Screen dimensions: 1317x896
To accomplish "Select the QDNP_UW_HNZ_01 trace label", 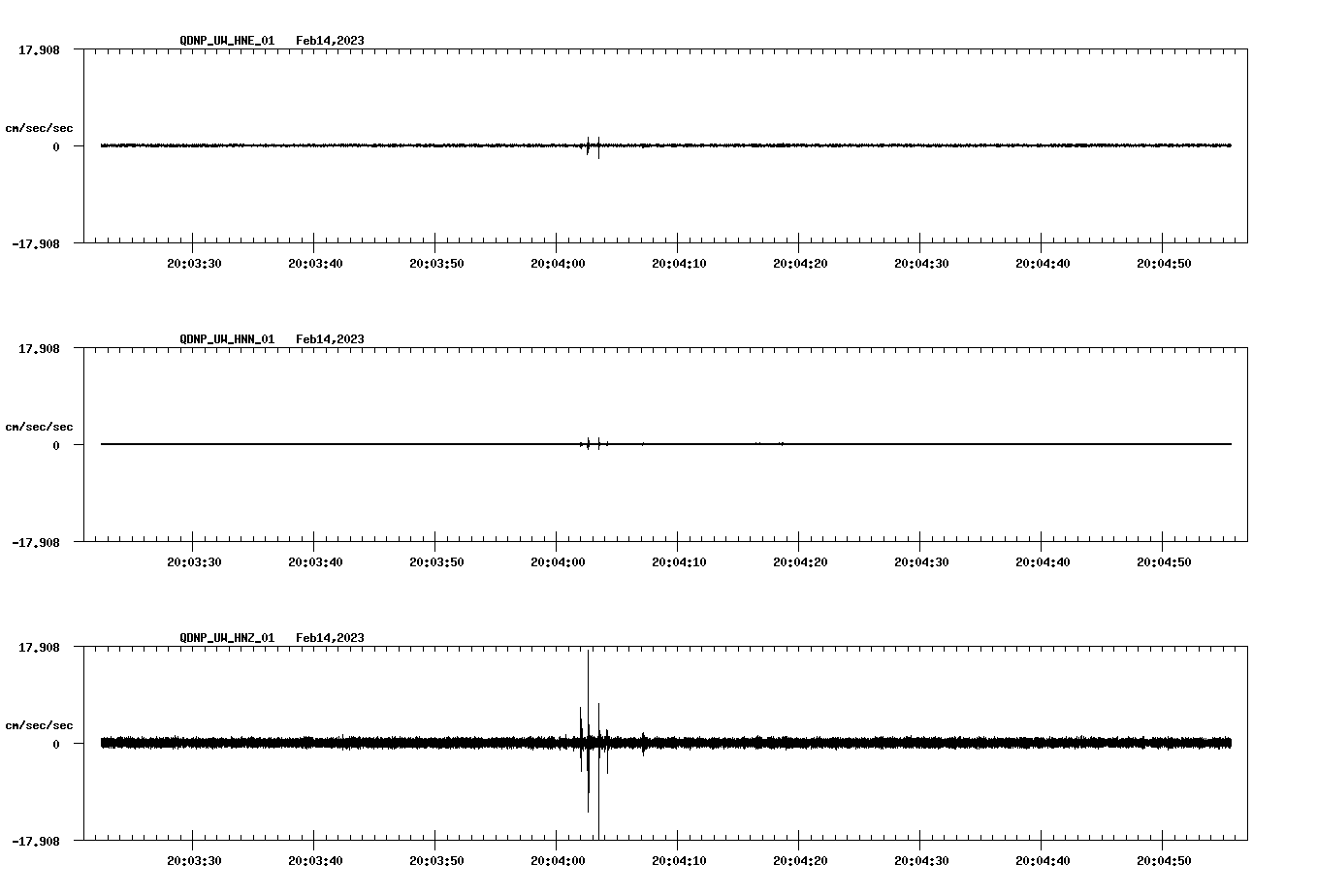I will point(226,637).
